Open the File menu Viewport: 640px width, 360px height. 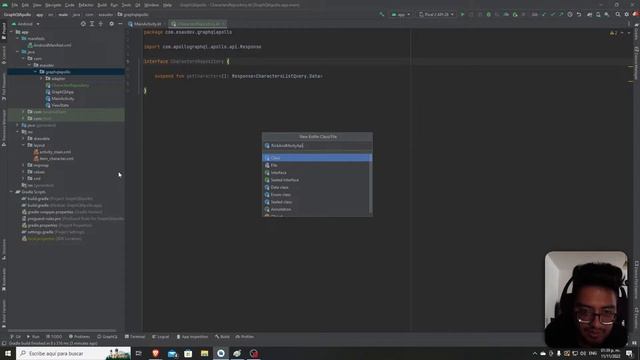[x=15, y=5]
